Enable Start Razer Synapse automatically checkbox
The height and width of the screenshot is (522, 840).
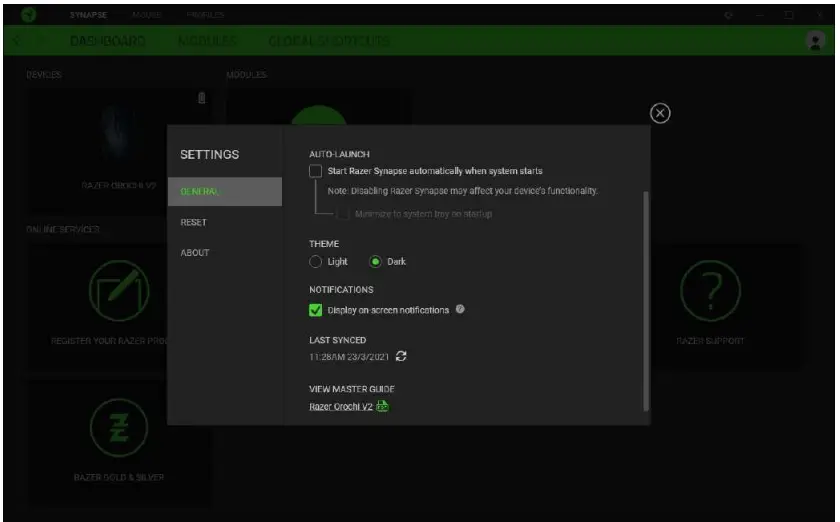click(x=316, y=171)
